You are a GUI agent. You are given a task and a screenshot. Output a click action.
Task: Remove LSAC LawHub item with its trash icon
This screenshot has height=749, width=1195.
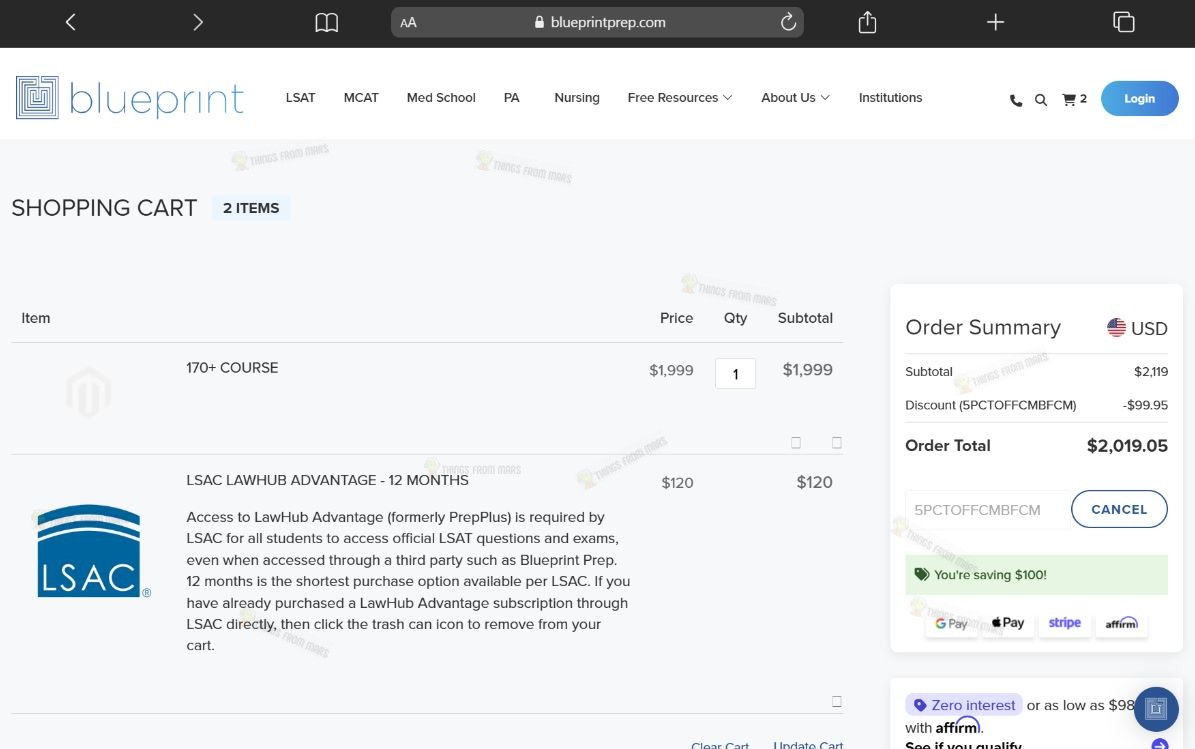(x=837, y=701)
